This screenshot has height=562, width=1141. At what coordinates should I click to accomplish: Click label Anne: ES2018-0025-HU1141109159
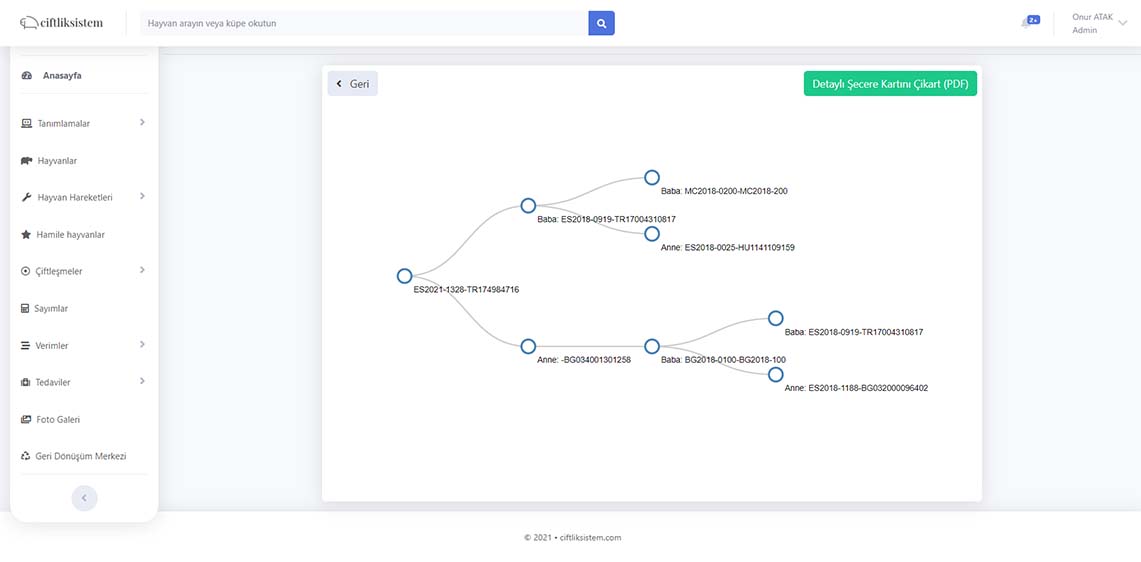728,248
